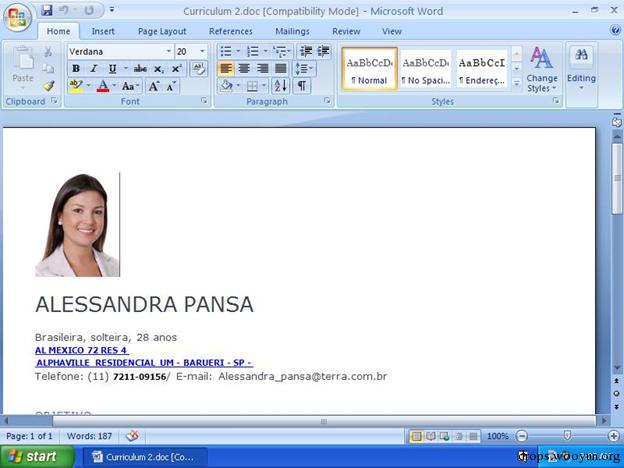Open the Mailings tab
This screenshot has width=624, height=468.
(x=292, y=31)
